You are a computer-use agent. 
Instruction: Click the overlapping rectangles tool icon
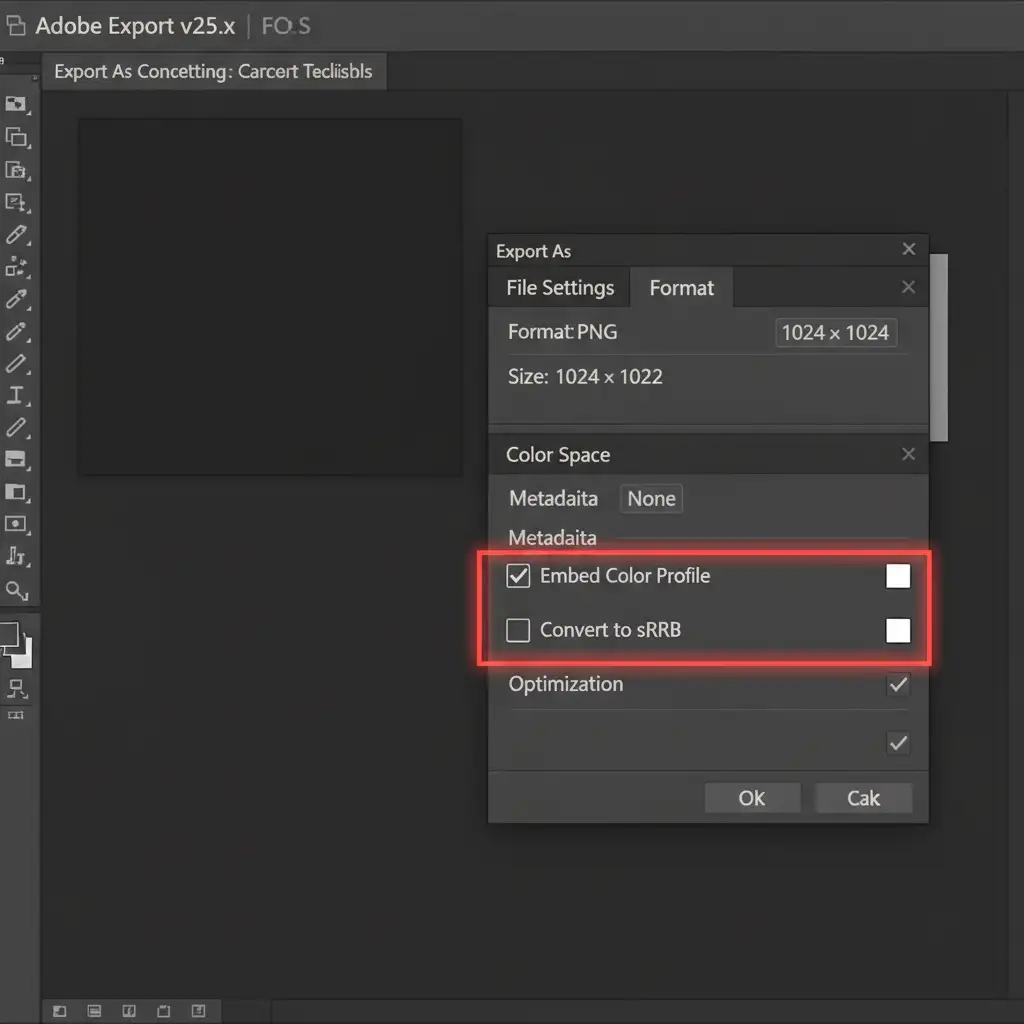click(16, 138)
